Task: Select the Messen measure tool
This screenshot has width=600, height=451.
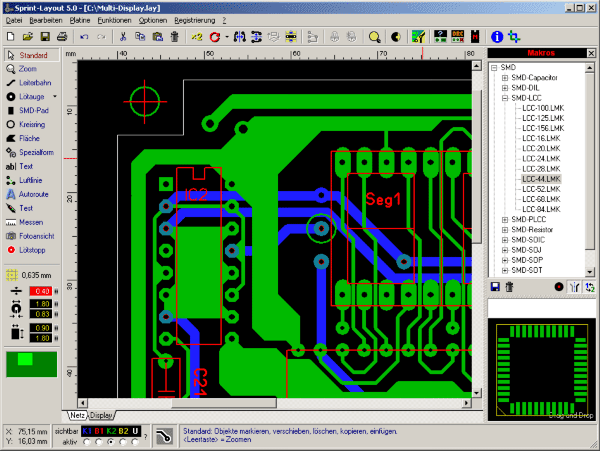Action: point(30,220)
